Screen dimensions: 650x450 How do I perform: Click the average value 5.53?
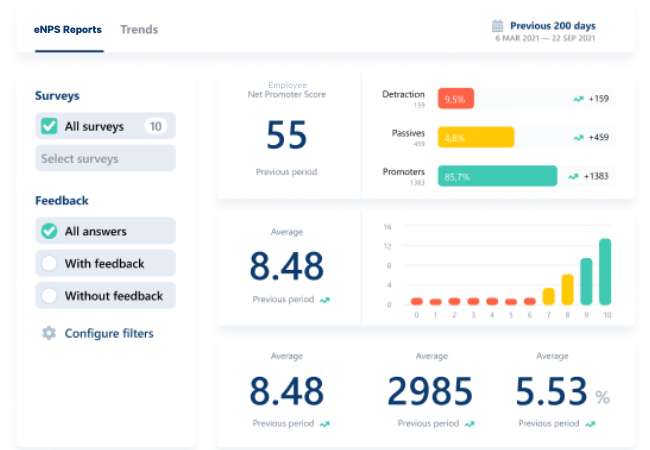point(551,391)
